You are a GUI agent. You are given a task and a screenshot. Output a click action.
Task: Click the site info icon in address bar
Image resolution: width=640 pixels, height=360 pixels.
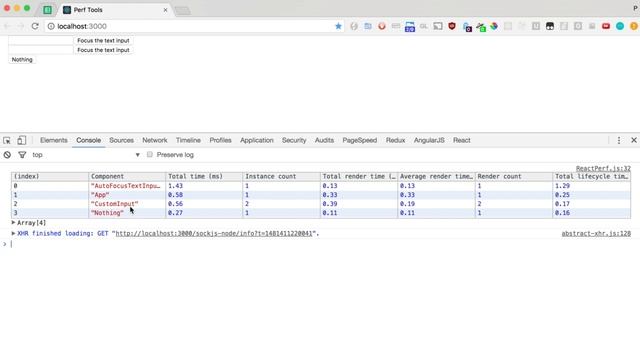pyautogui.click(x=51, y=26)
